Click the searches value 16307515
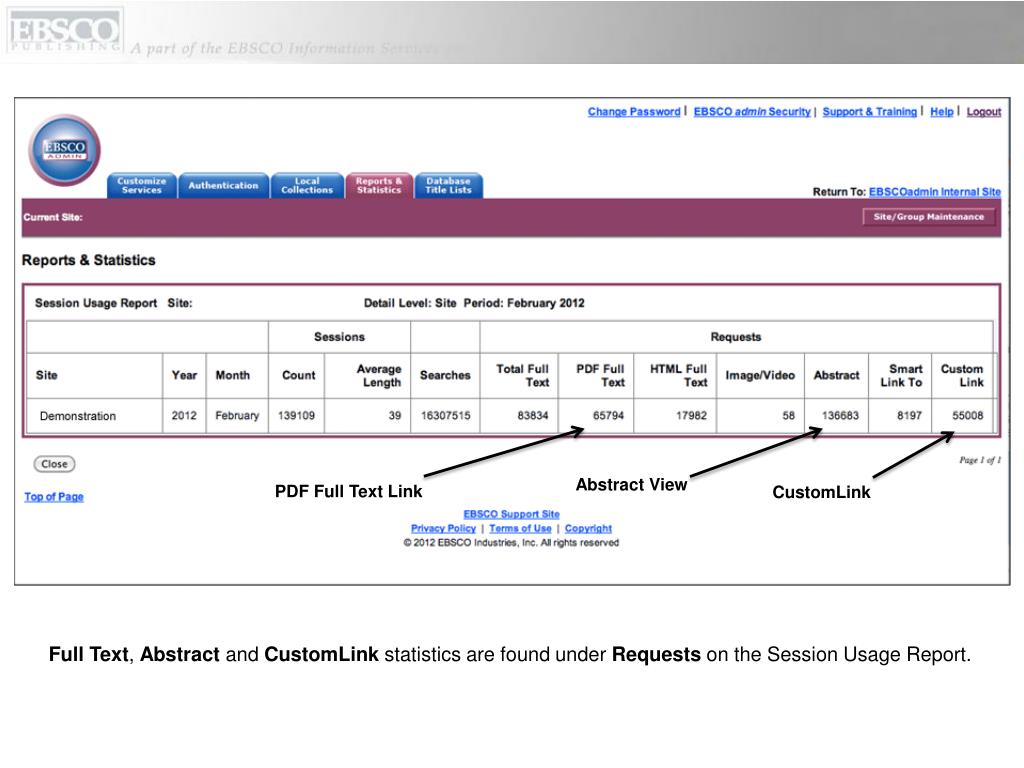The width and height of the screenshot is (1024, 768). click(x=445, y=415)
